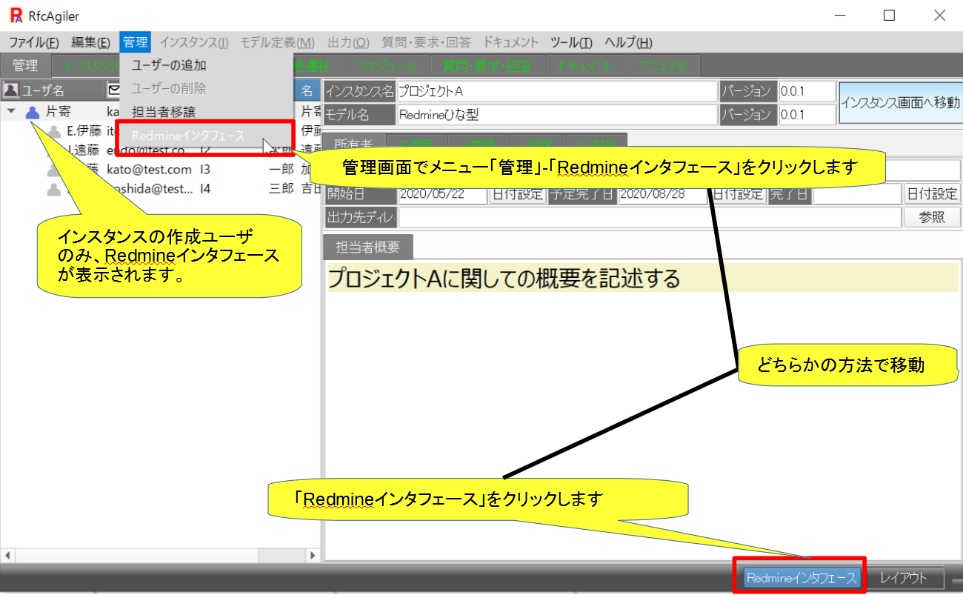
Task: Click the 開始日 field showing 2020/05/22
Action: (443, 194)
